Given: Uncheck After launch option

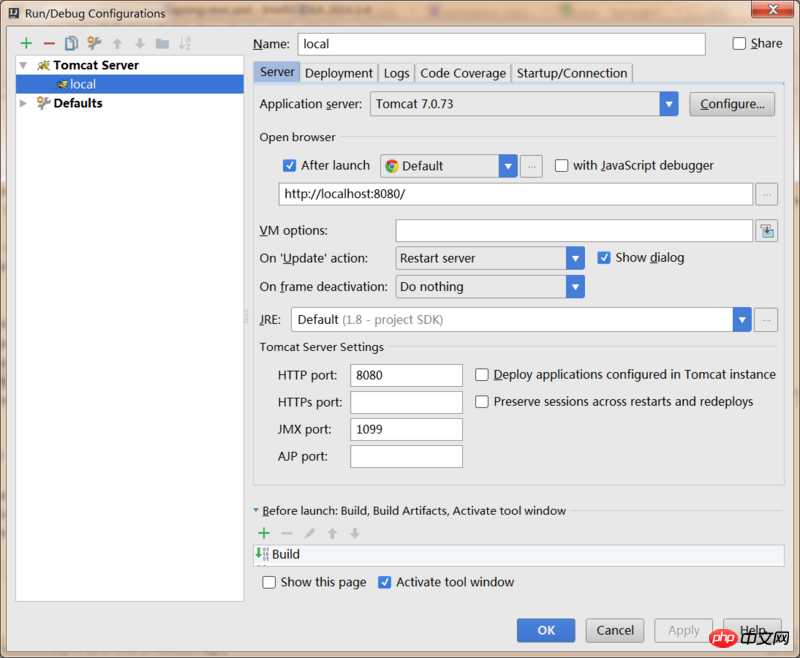Looking at the screenshot, I should (x=289, y=166).
